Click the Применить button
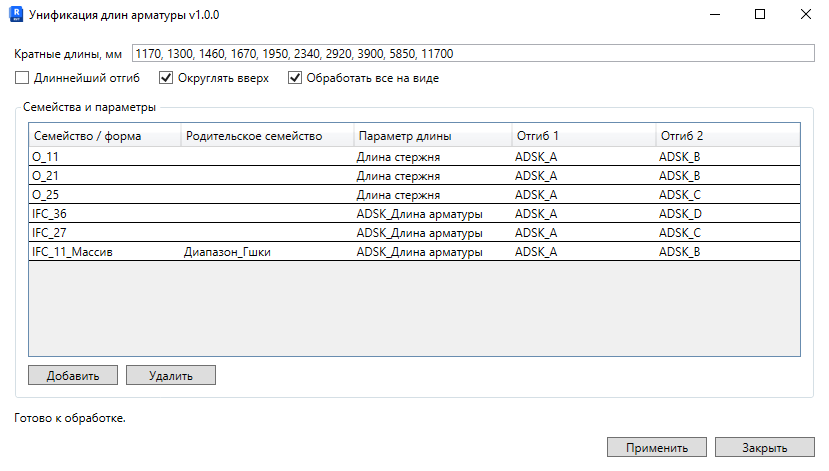Image resolution: width=829 pixels, height=471 pixels. pos(657,447)
